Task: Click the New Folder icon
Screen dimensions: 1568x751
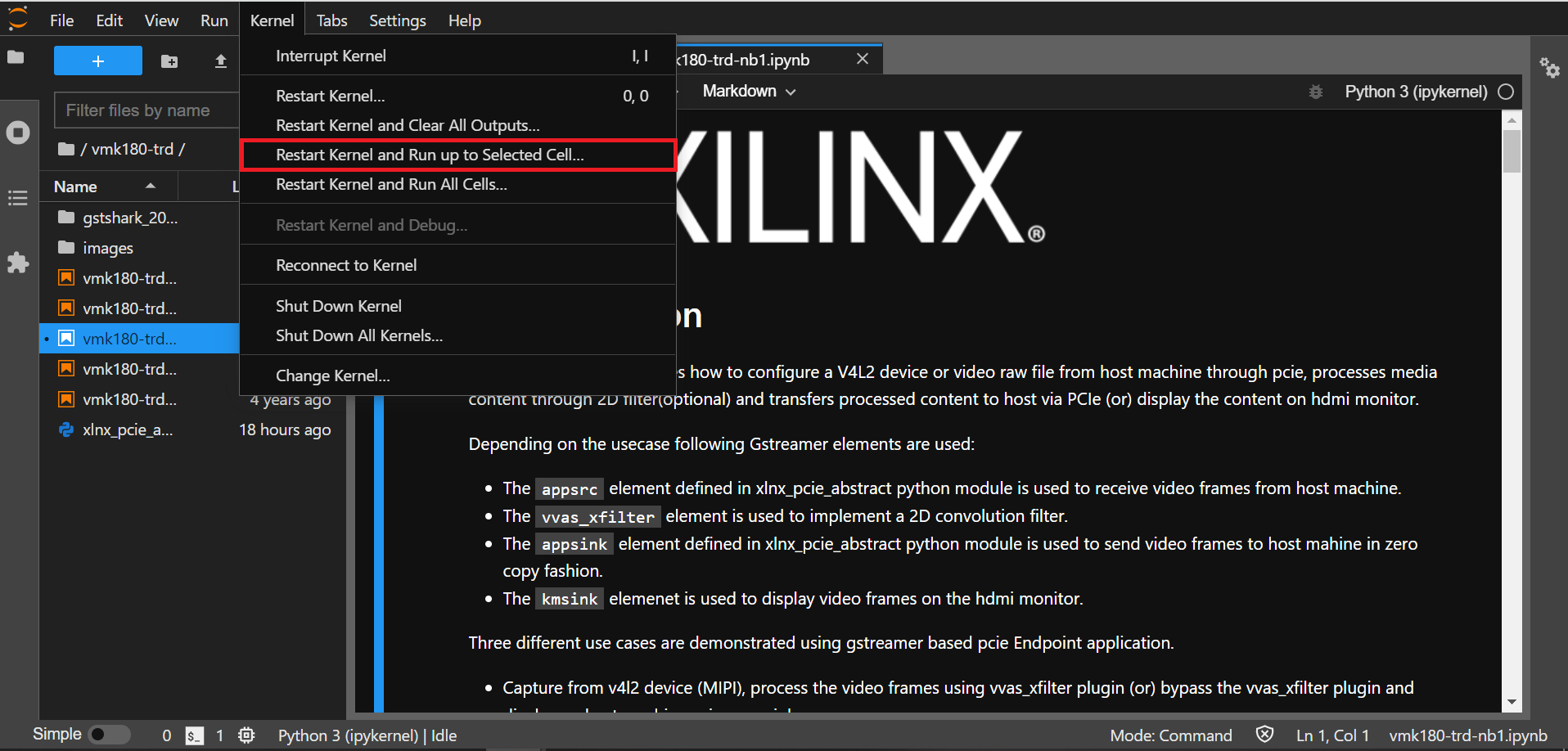Action: pos(169,61)
